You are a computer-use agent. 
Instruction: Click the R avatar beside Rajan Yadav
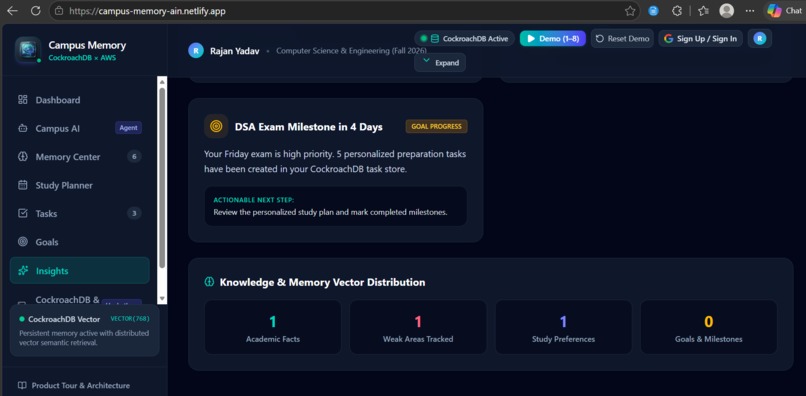click(x=196, y=51)
